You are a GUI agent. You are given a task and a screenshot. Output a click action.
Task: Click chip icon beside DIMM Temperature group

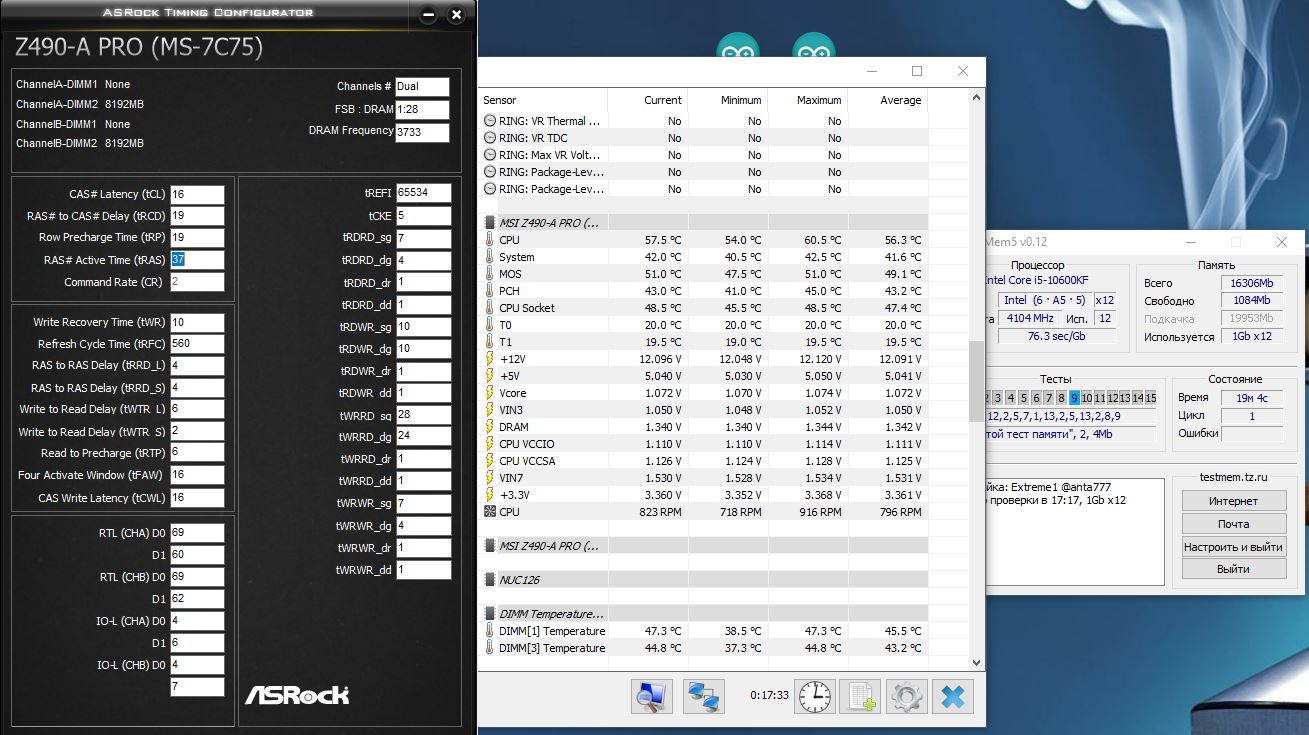(490, 614)
